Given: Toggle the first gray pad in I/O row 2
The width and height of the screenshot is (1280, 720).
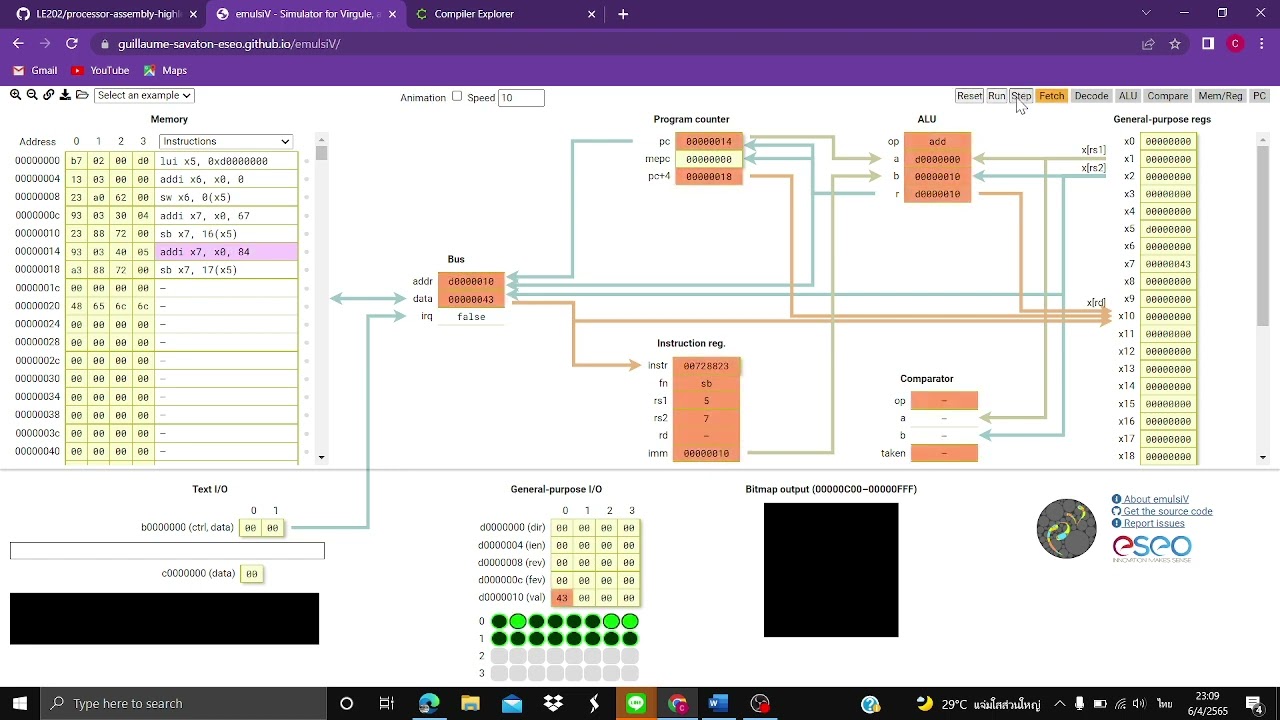Looking at the screenshot, I should click(499, 656).
